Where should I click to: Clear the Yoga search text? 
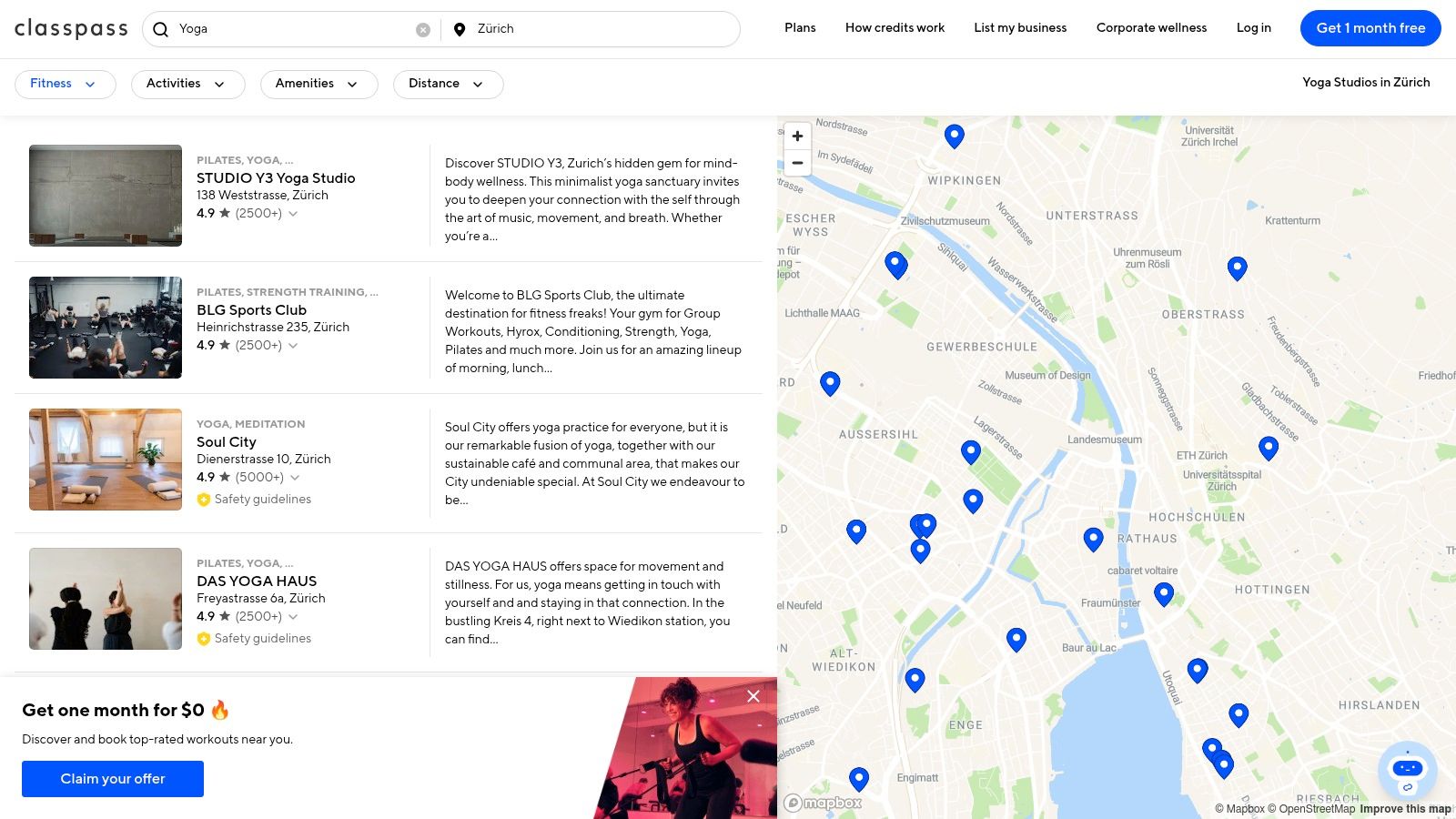coord(423,30)
